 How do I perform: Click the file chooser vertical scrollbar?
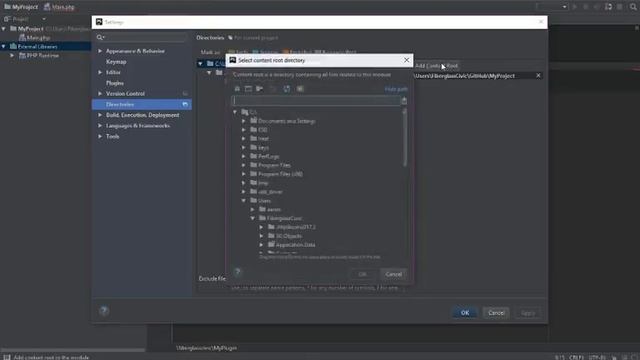[x=405, y=138]
